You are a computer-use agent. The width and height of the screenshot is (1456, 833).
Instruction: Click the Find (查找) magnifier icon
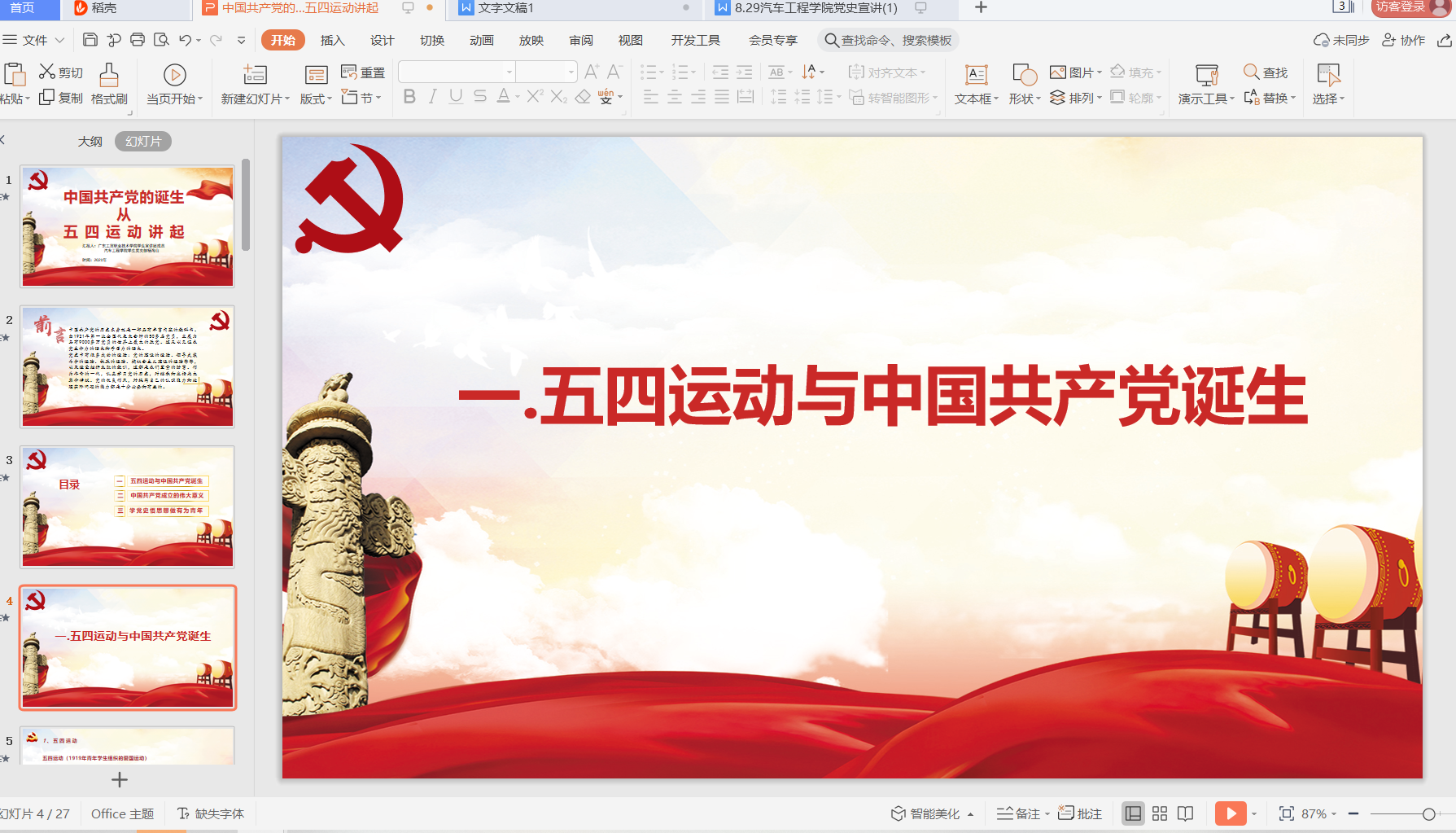pyautogui.click(x=1251, y=72)
